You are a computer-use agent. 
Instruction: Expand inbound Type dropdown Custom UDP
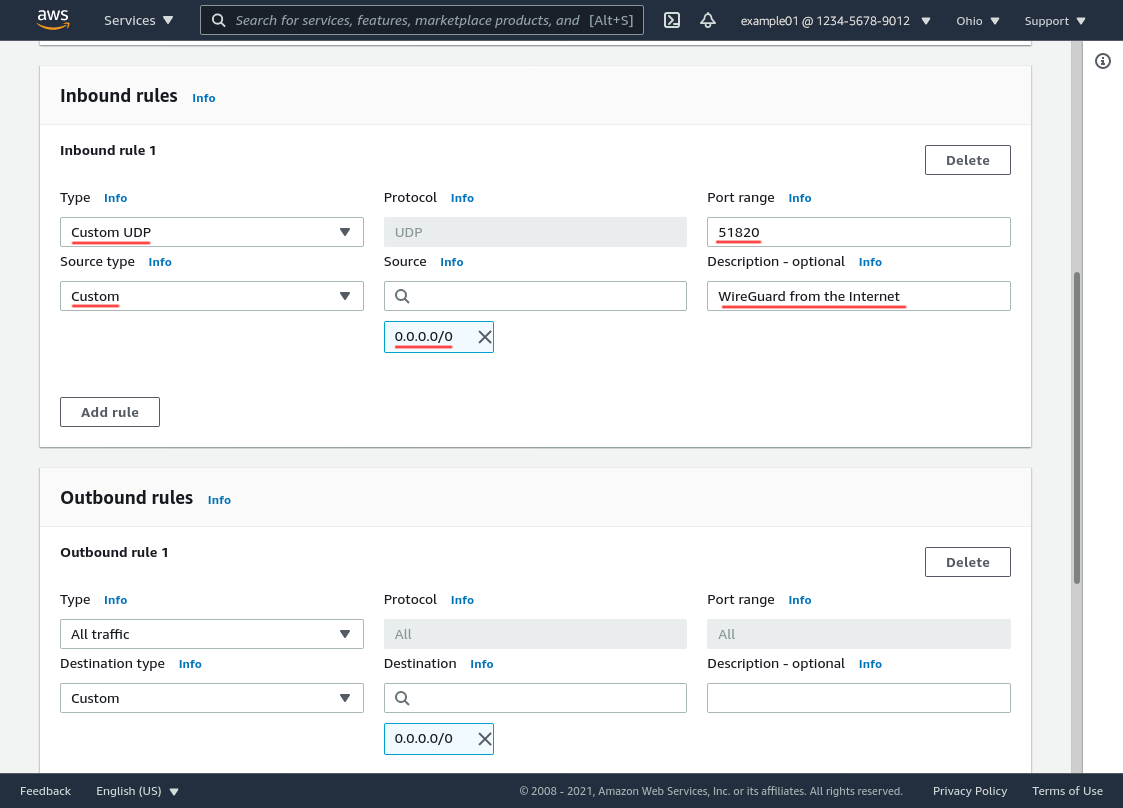[212, 232]
